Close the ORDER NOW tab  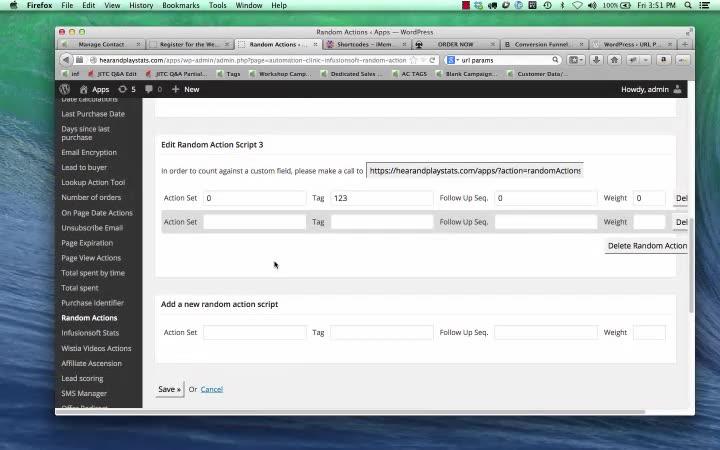click(493, 45)
